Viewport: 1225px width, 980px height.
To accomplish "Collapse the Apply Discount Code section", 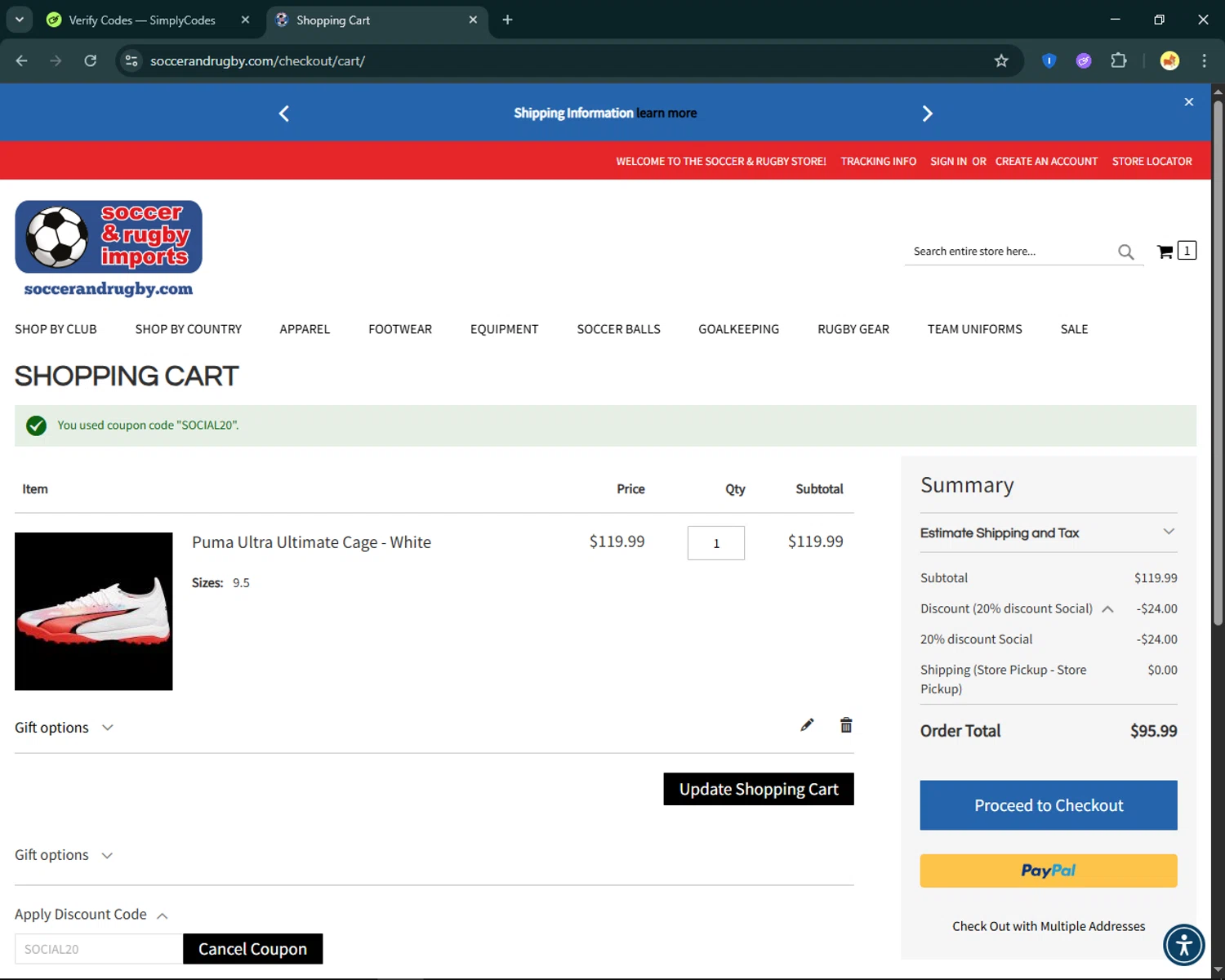I will (x=91, y=915).
